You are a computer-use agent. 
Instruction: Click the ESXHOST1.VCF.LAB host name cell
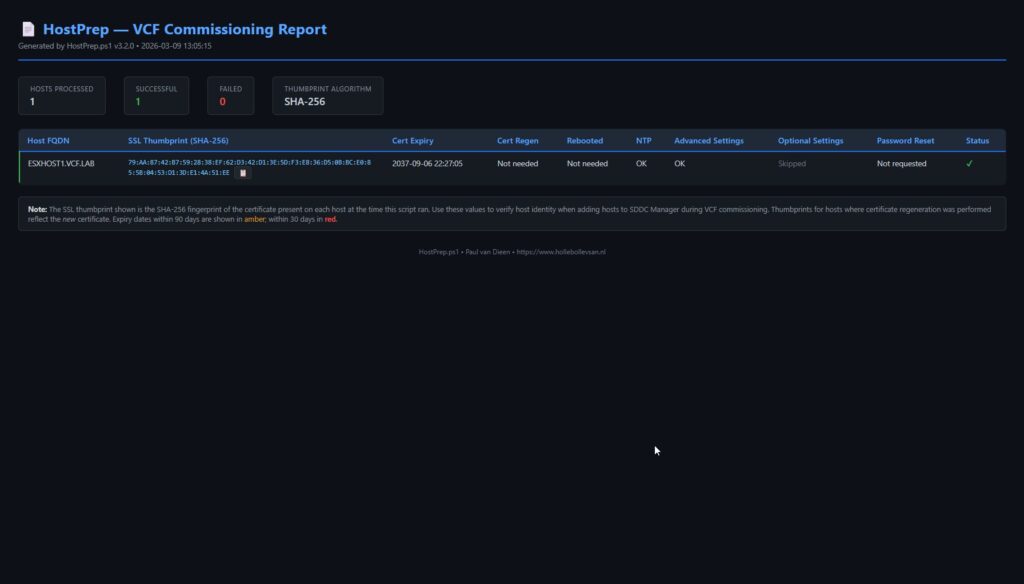point(61,163)
